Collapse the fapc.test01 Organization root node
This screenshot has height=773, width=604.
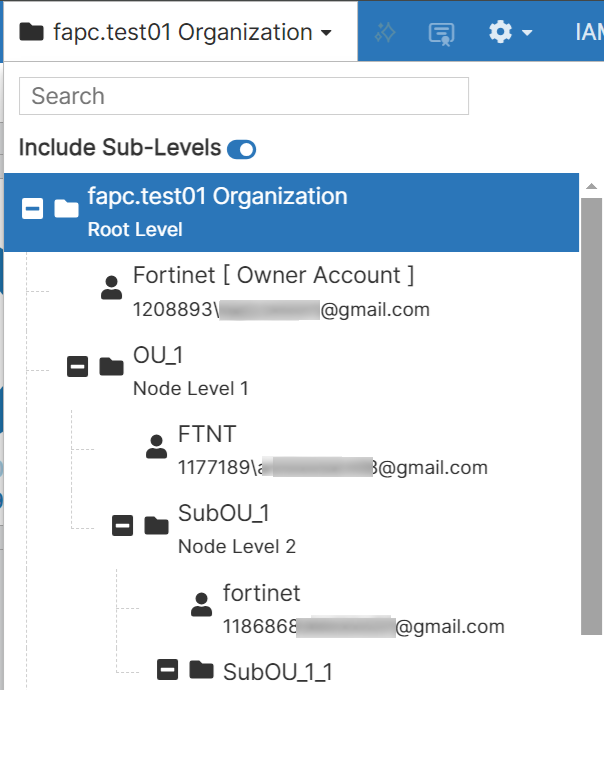(x=33, y=209)
